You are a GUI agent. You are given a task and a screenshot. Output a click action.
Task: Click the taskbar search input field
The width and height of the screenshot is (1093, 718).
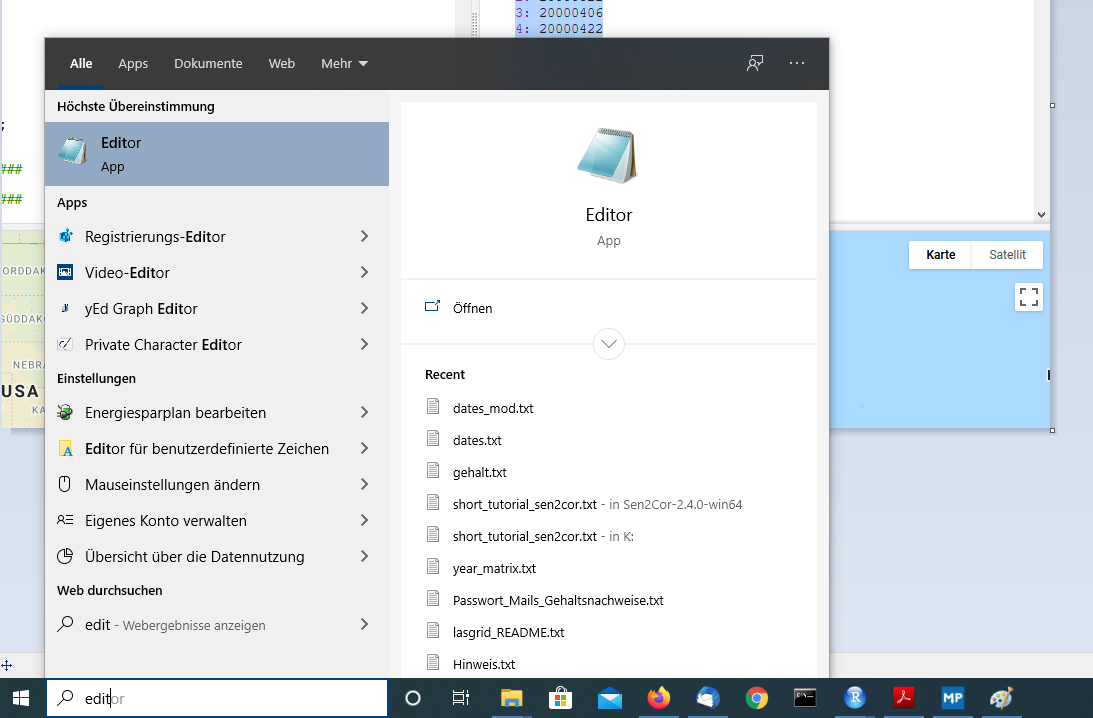217,698
